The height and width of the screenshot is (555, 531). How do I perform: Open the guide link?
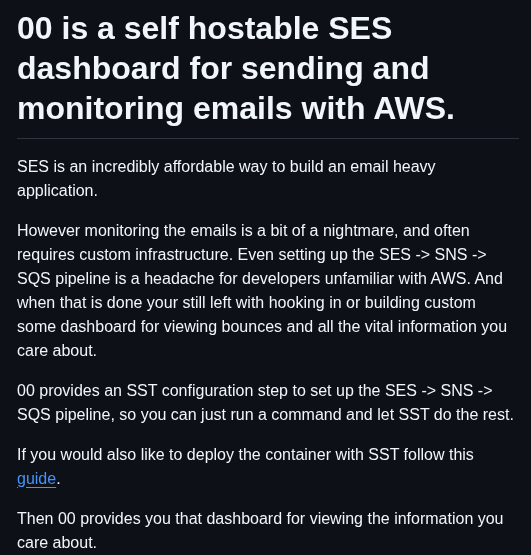pos(36,479)
